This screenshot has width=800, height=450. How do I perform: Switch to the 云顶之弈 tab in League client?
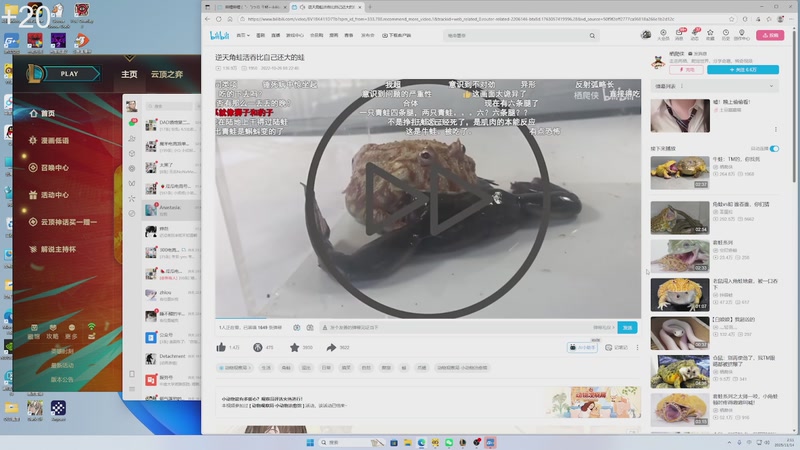(167, 74)
